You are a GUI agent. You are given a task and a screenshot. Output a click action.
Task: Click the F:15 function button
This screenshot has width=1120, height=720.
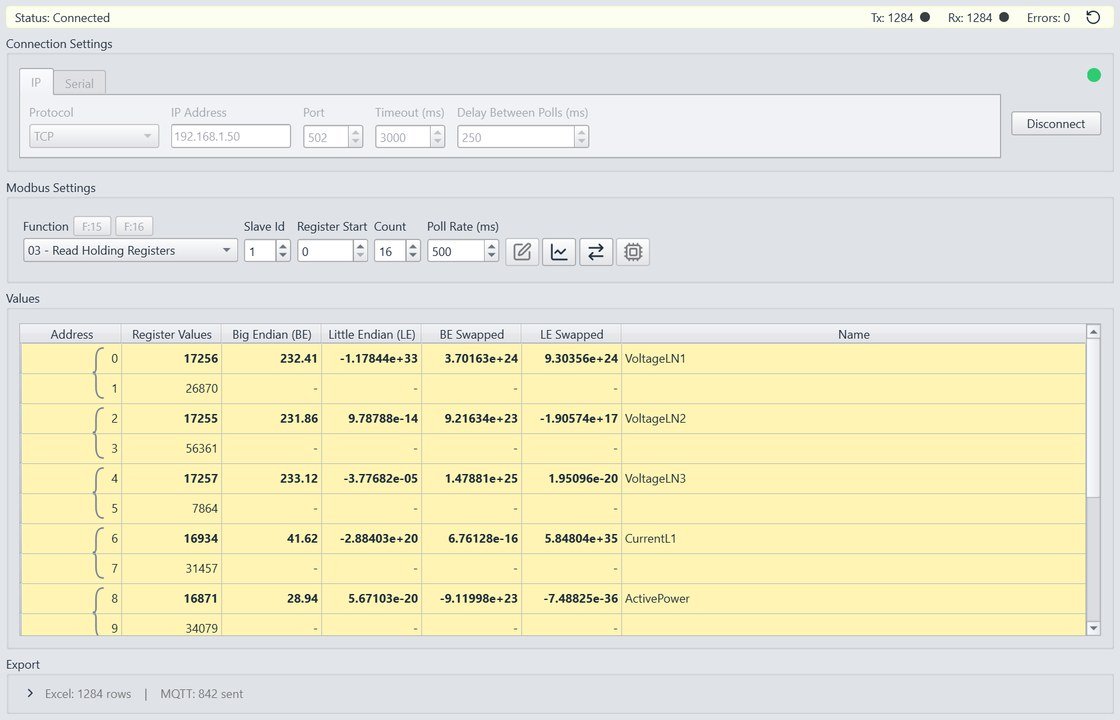click(92, 226)
